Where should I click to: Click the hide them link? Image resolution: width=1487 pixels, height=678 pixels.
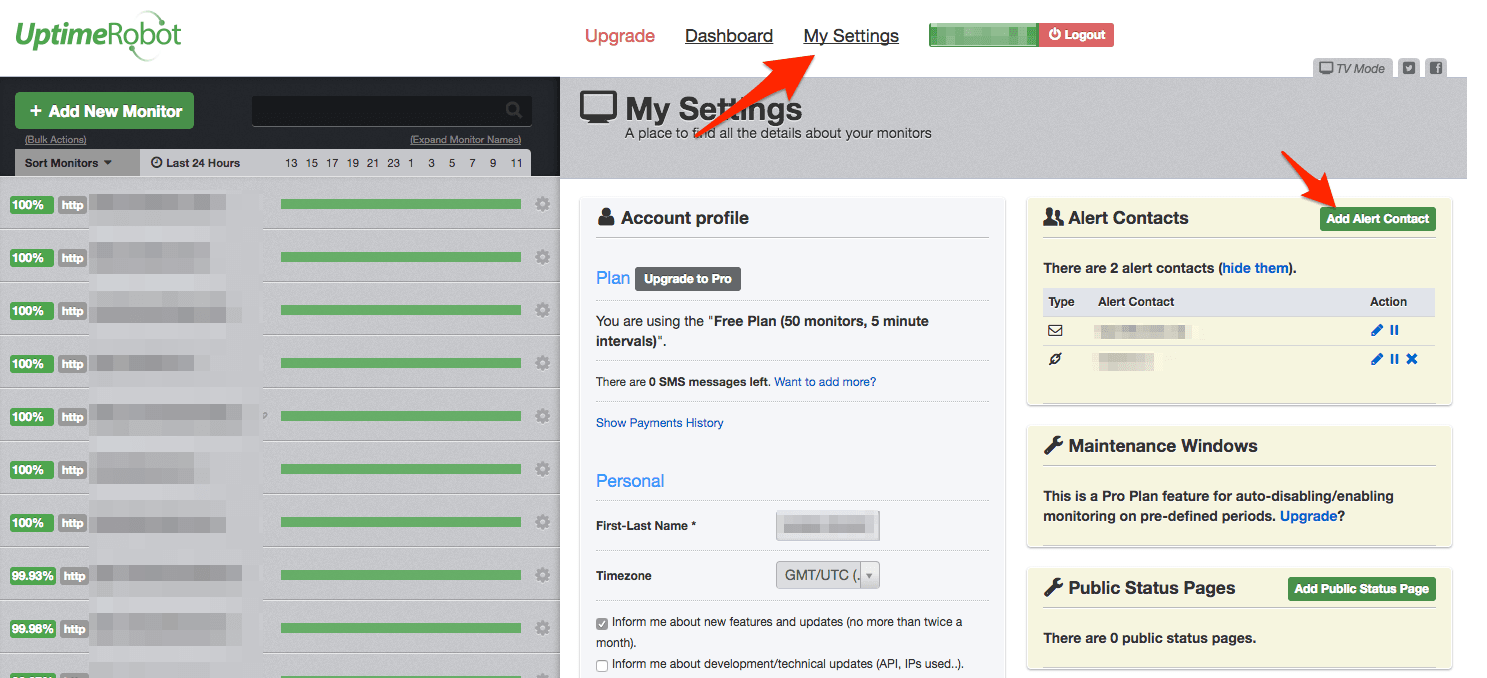point(1255,268)
